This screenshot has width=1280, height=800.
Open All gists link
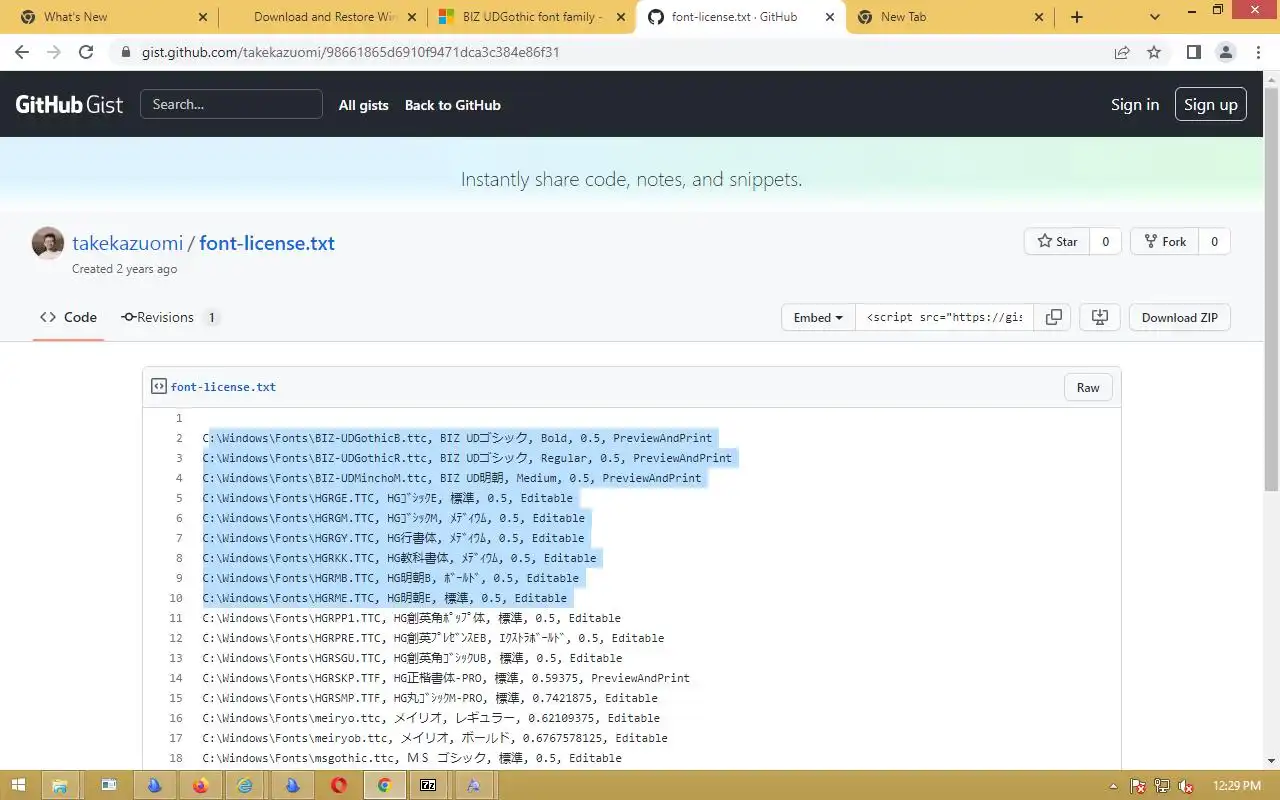tap(363, 105)
